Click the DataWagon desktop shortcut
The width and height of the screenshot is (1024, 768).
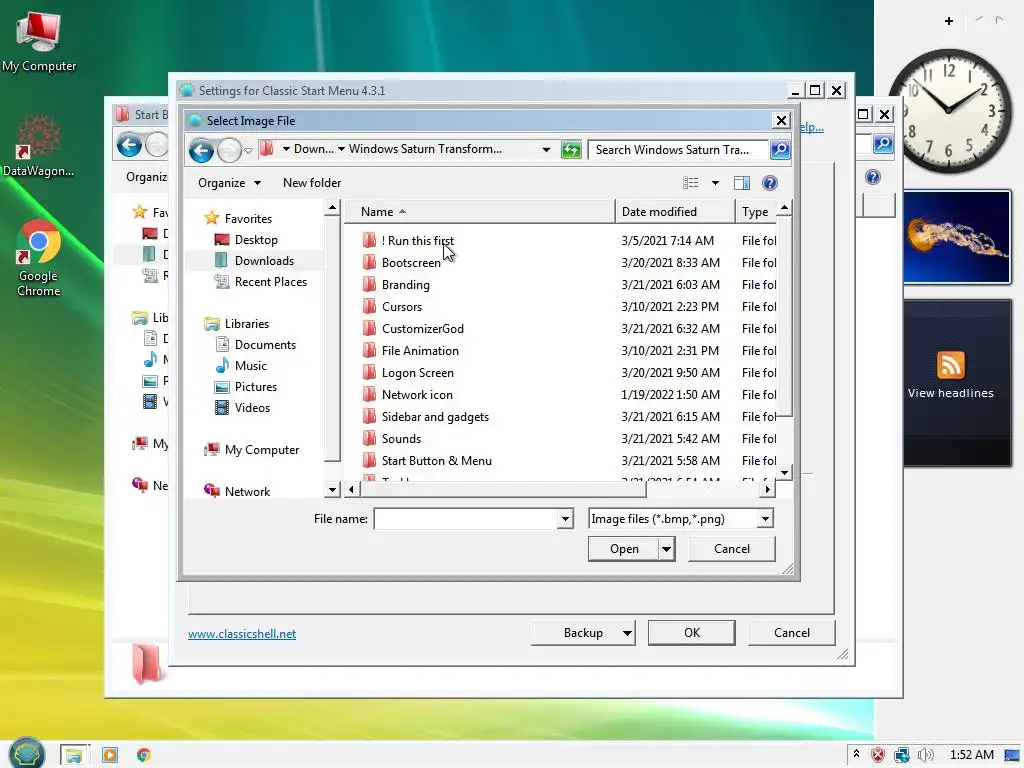[x=38, y=147]
